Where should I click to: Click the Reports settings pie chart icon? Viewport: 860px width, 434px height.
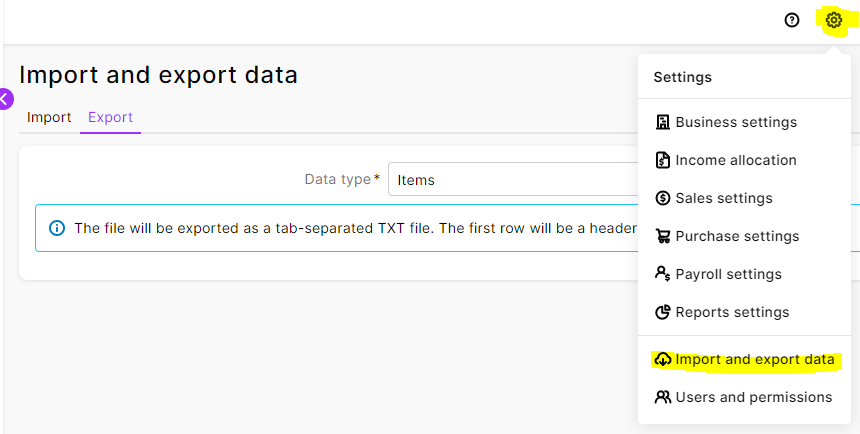(x=662, y=312)
